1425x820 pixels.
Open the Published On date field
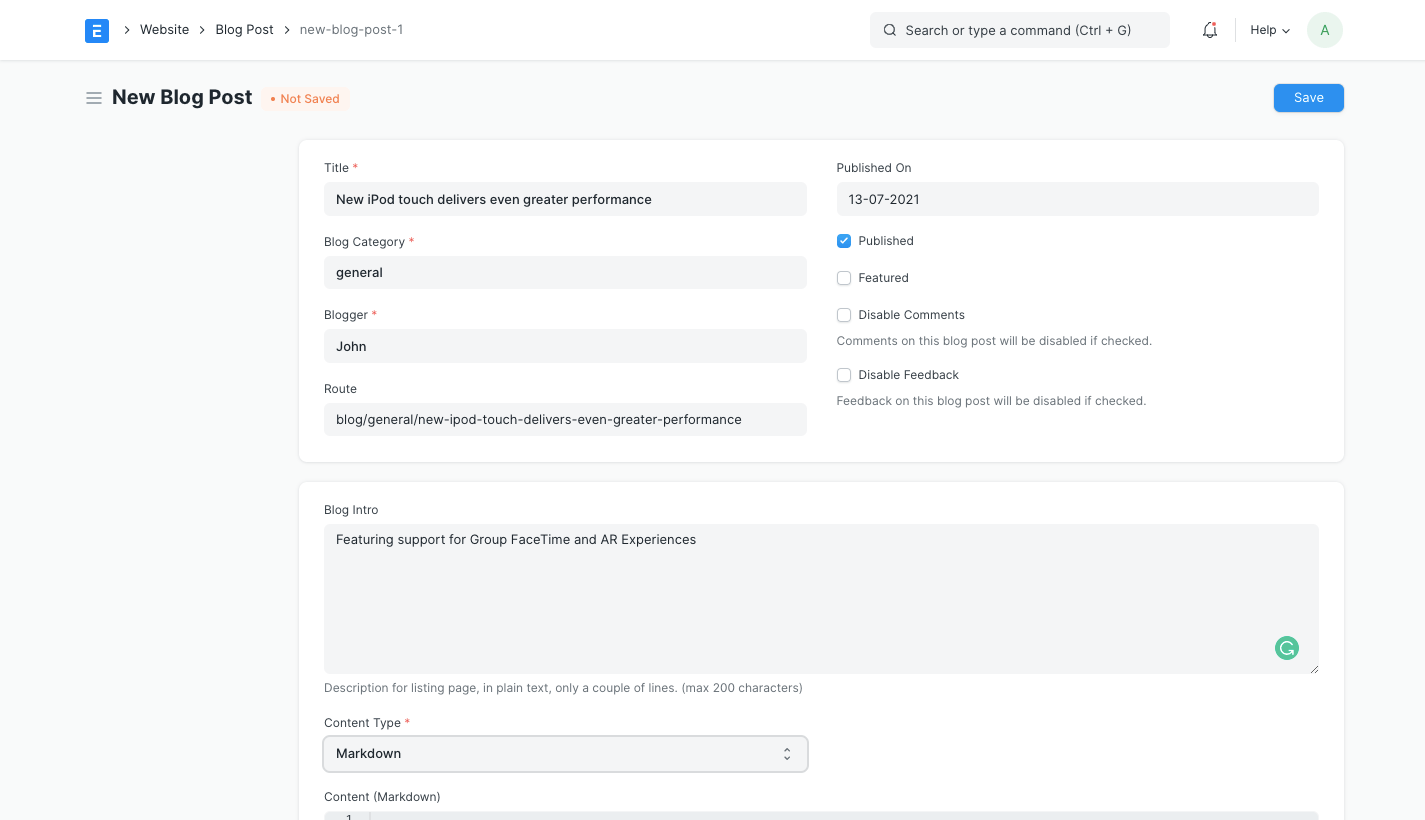click(1077, 199)
